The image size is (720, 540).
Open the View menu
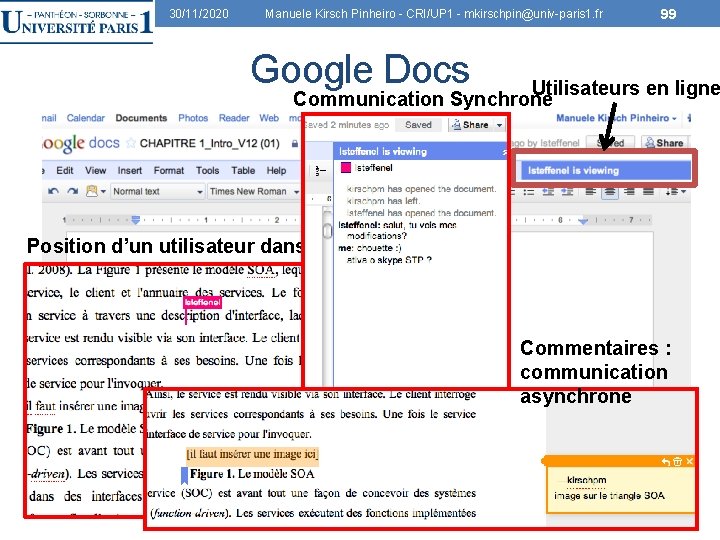click(x=96, y=170)
